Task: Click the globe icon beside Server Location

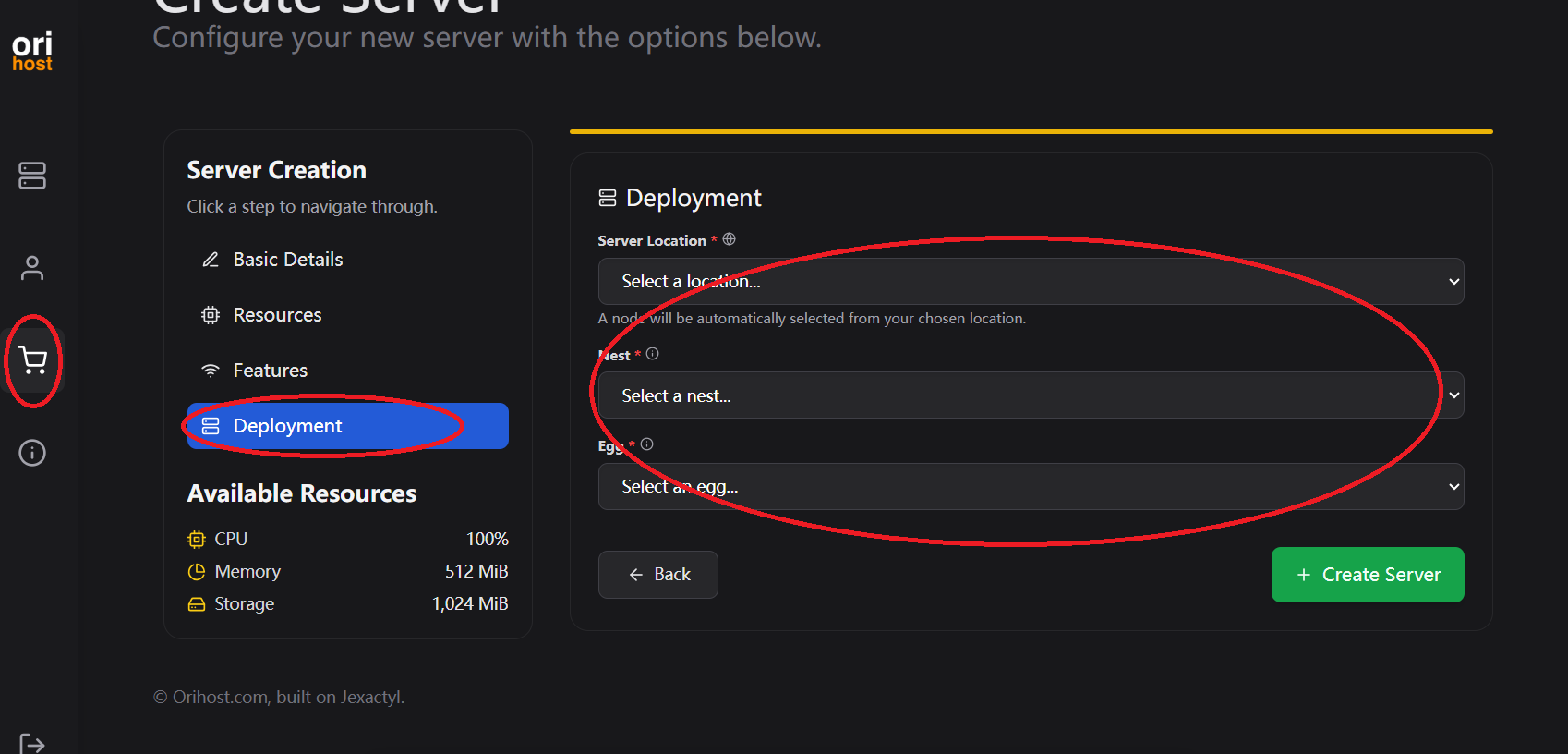Action: coord(730,239)
